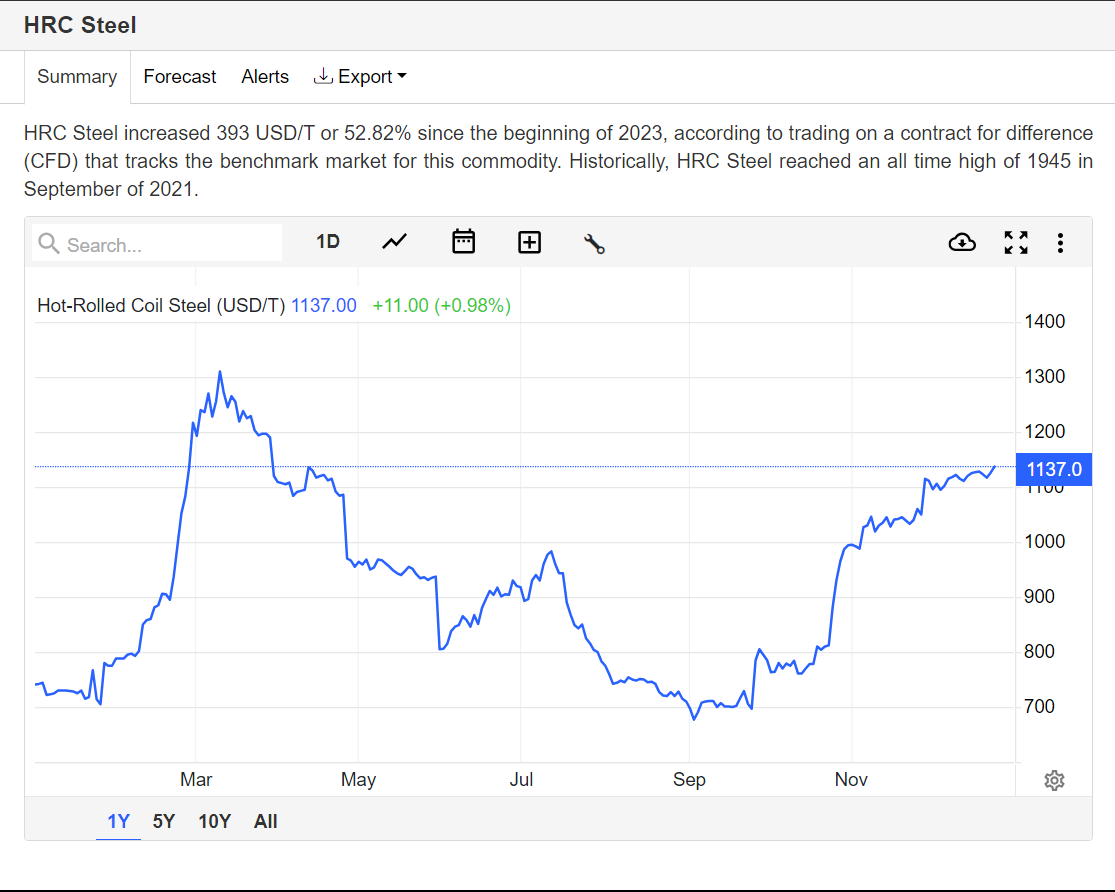Switch to the 10Y time range
Image resolution: width=1115 pixels, height=892 pixels.
click(214, 822)
